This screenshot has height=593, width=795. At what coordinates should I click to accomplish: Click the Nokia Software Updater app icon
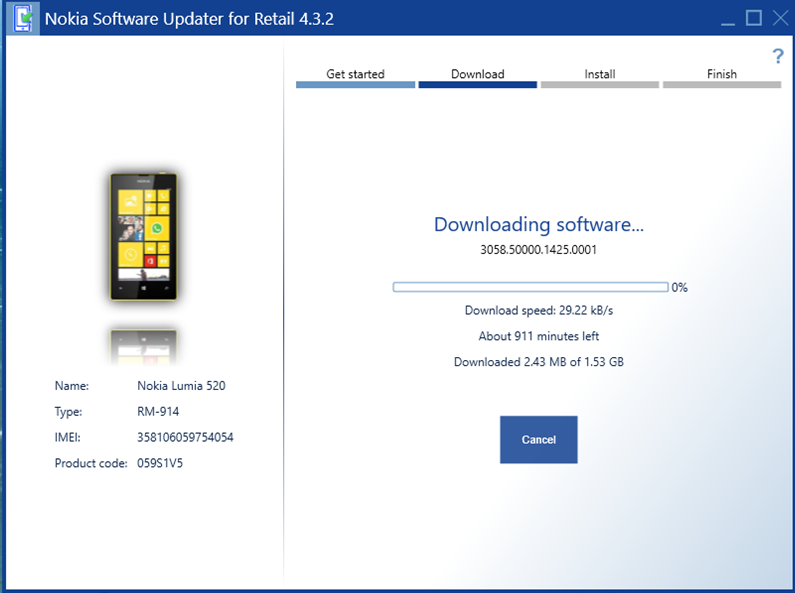pyautogui.click(x=20, y=18)
